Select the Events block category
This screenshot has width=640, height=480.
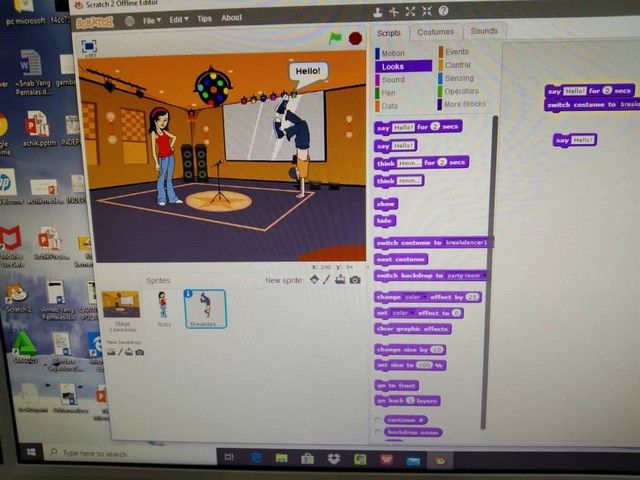[456, 52]
